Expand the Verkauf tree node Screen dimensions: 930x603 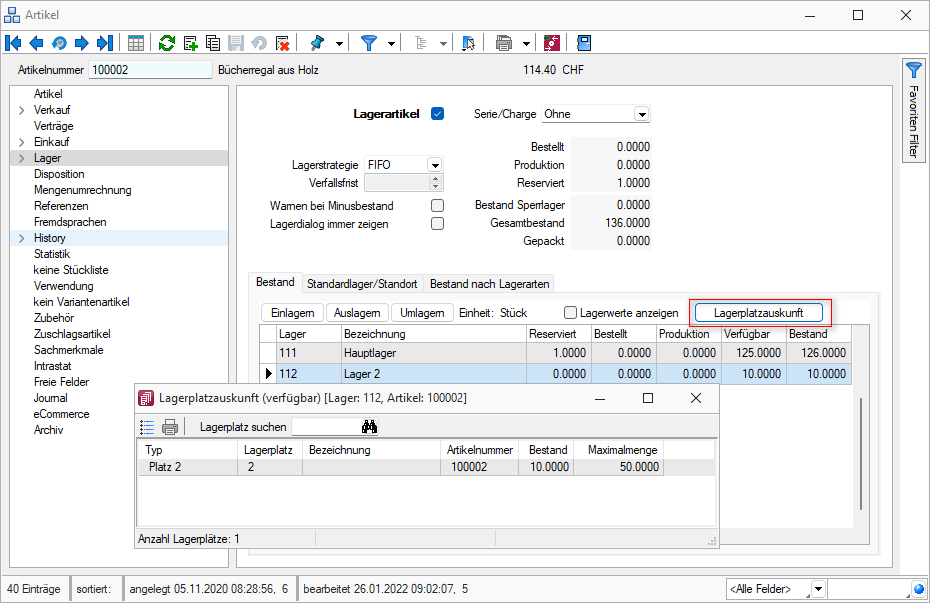(21, 110)
